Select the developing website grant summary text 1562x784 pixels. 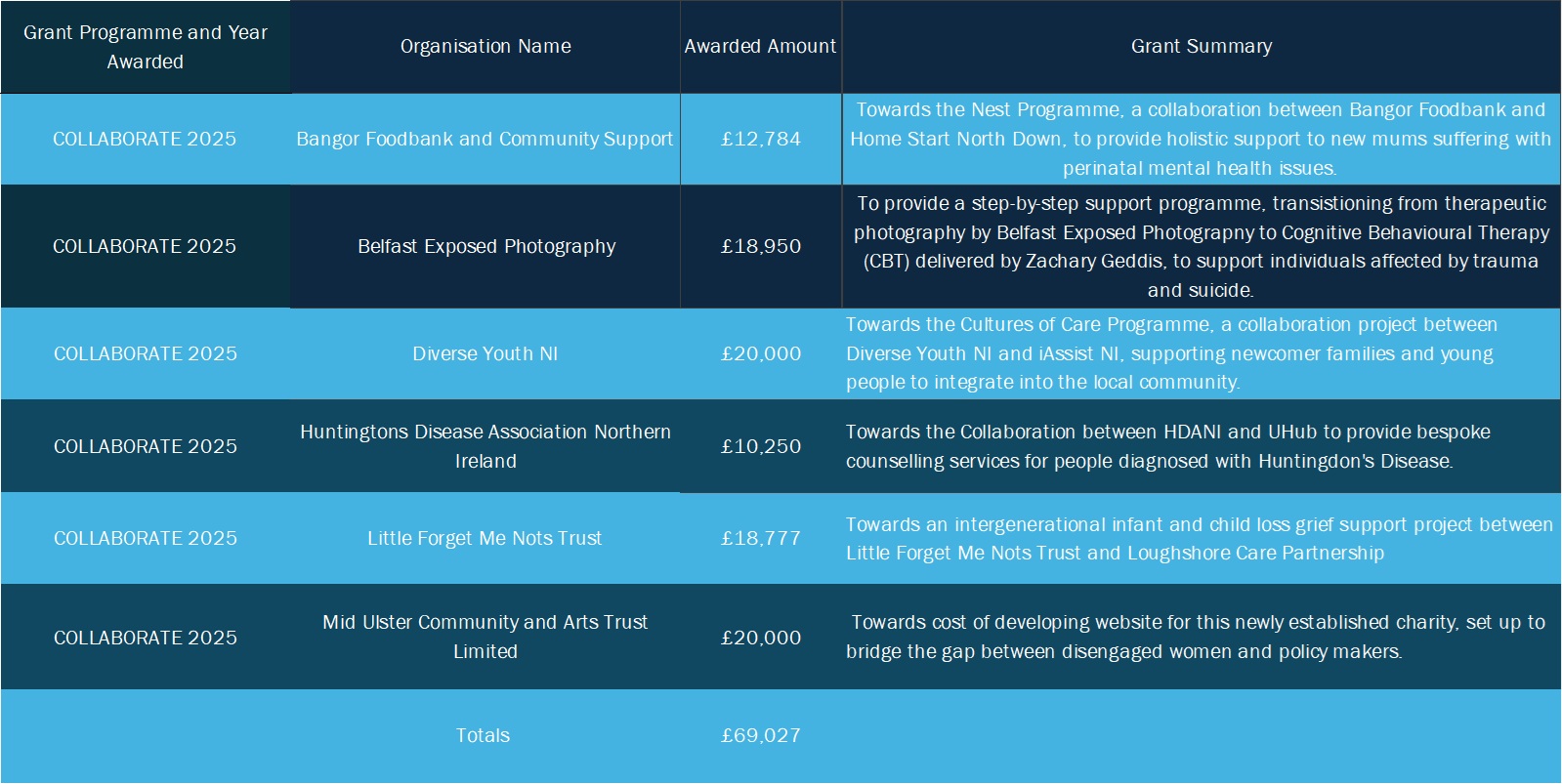(x=1196, y=637)
